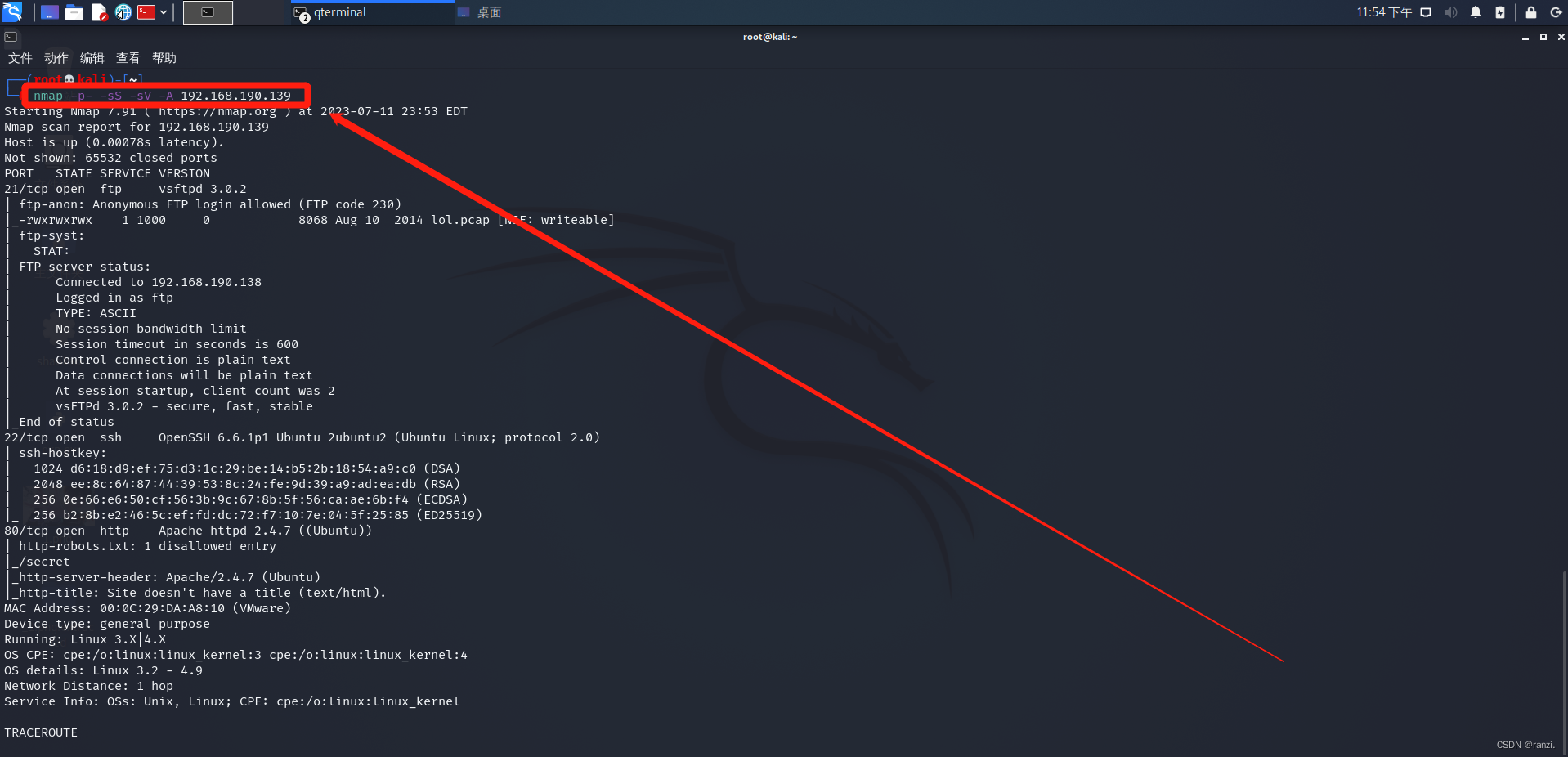Open the 文件 menu
1568x757 pixels.
click(x=20, y=58)
